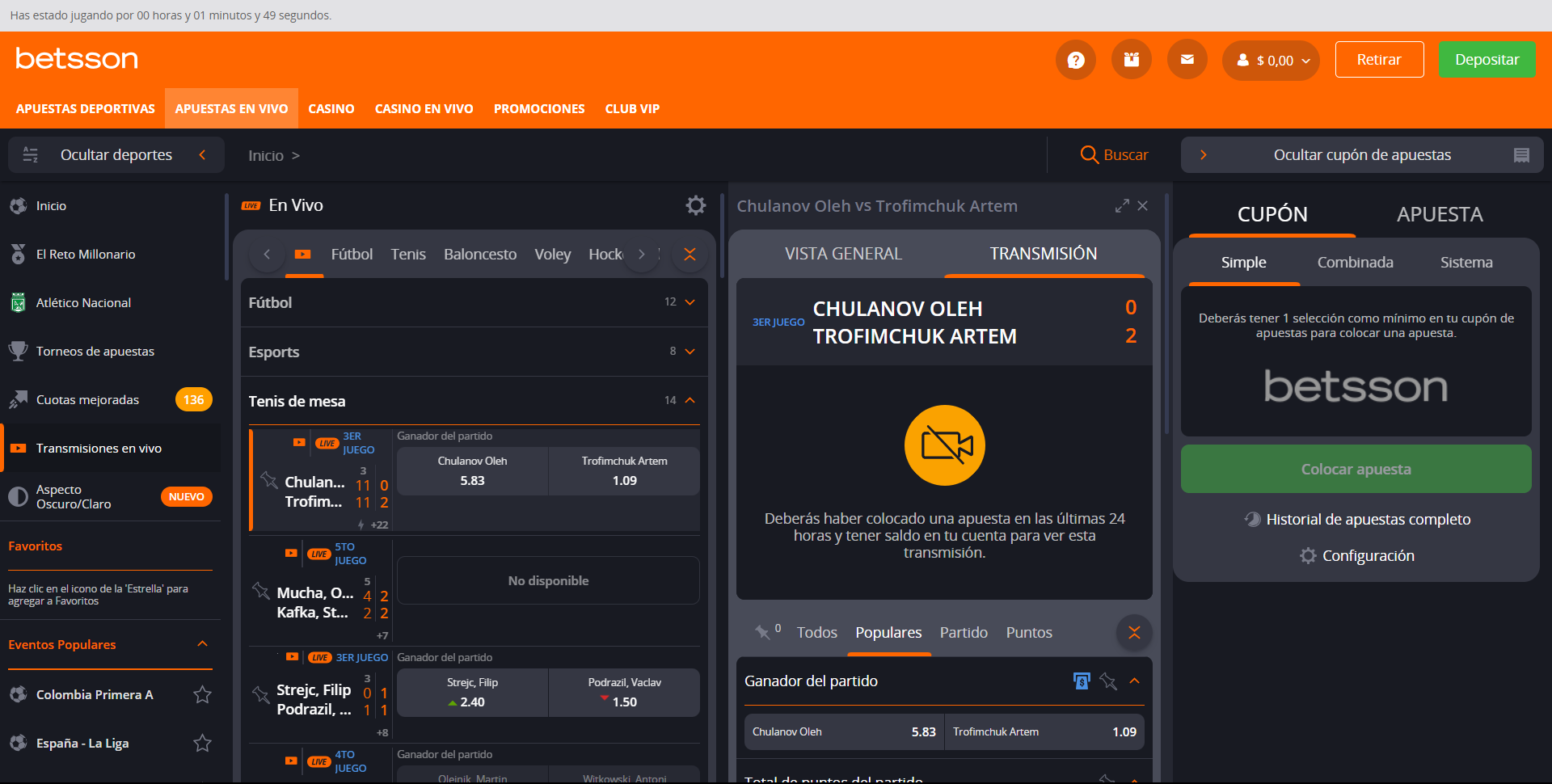Switch to the Vista General tab
1552x784 pixels.
(x=843, y=254)
